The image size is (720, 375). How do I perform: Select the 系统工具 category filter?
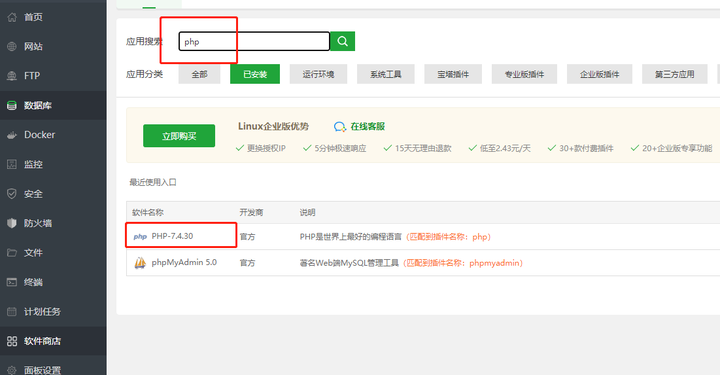point(386,74)
